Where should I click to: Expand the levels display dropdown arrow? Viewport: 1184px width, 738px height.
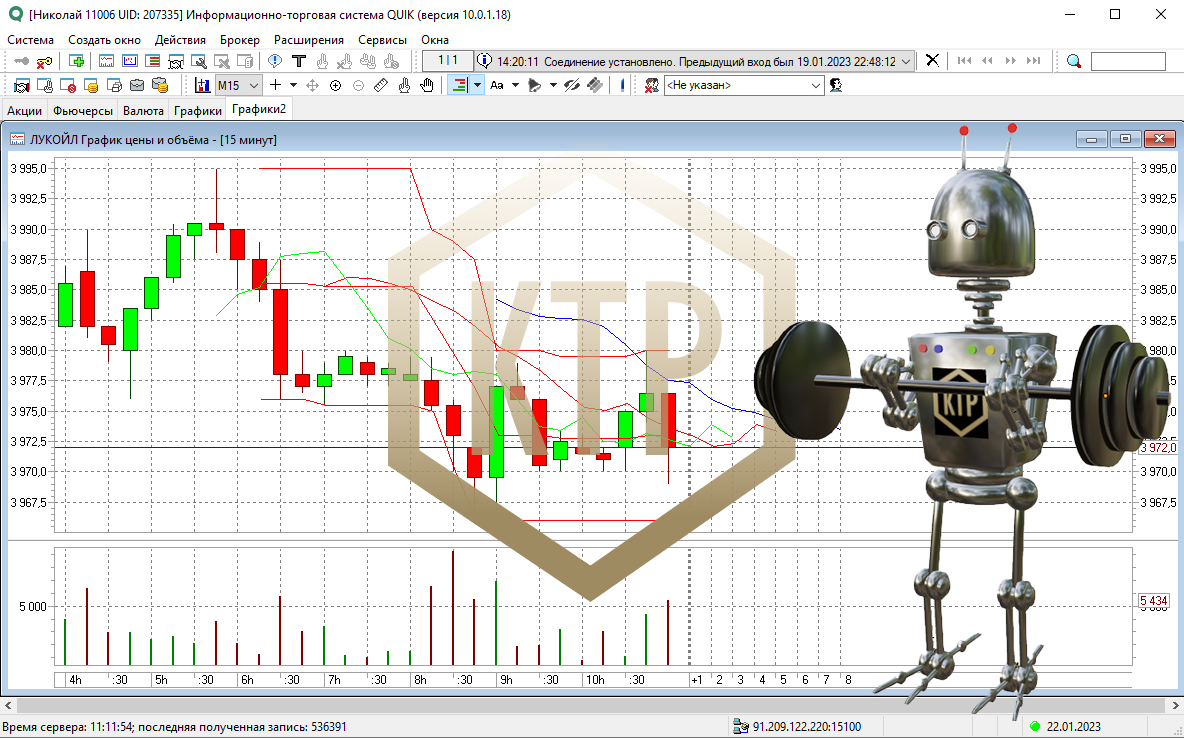477,85
